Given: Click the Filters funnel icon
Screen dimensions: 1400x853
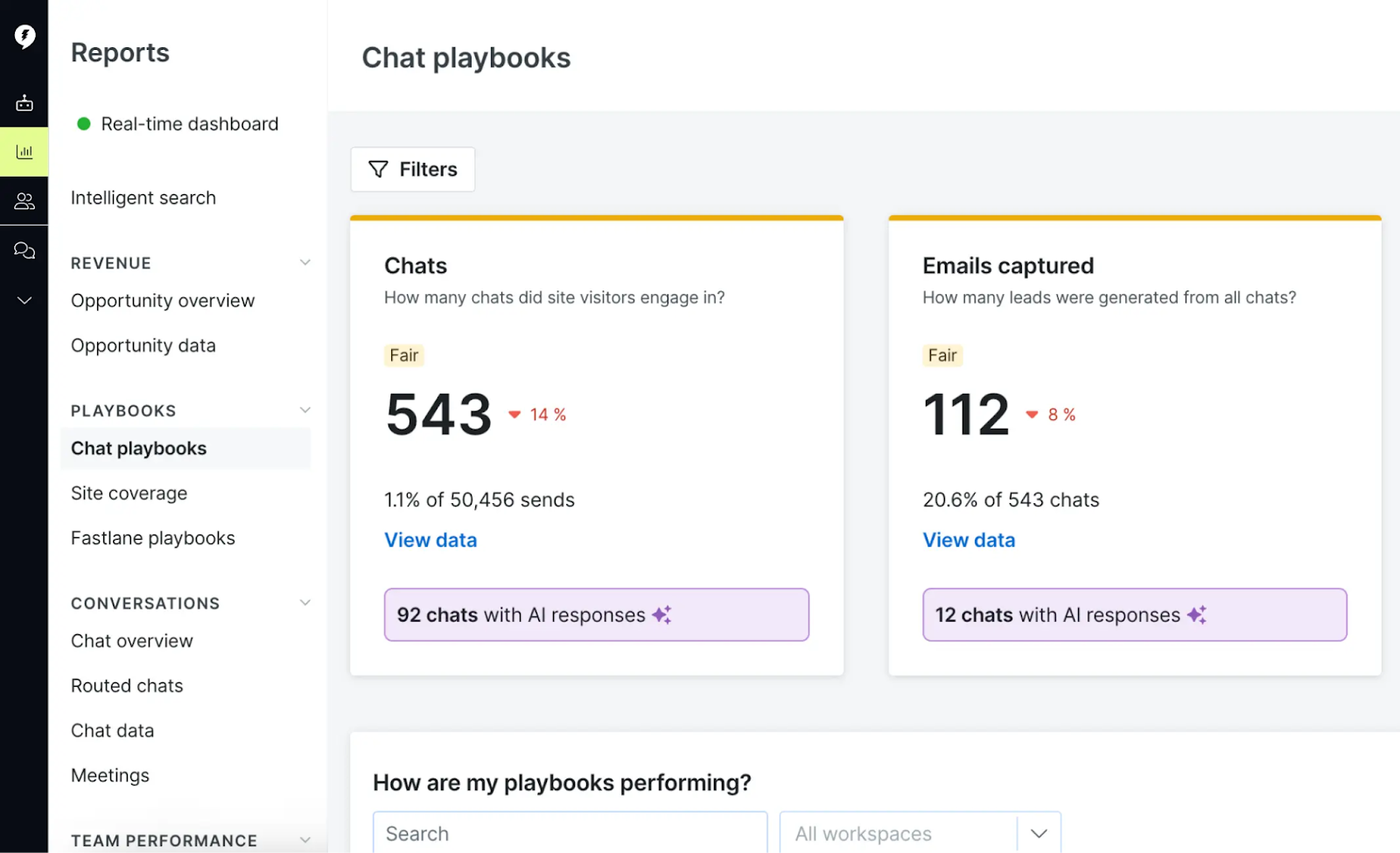Looking at the screenshot, I should click(x=377, y=169).
